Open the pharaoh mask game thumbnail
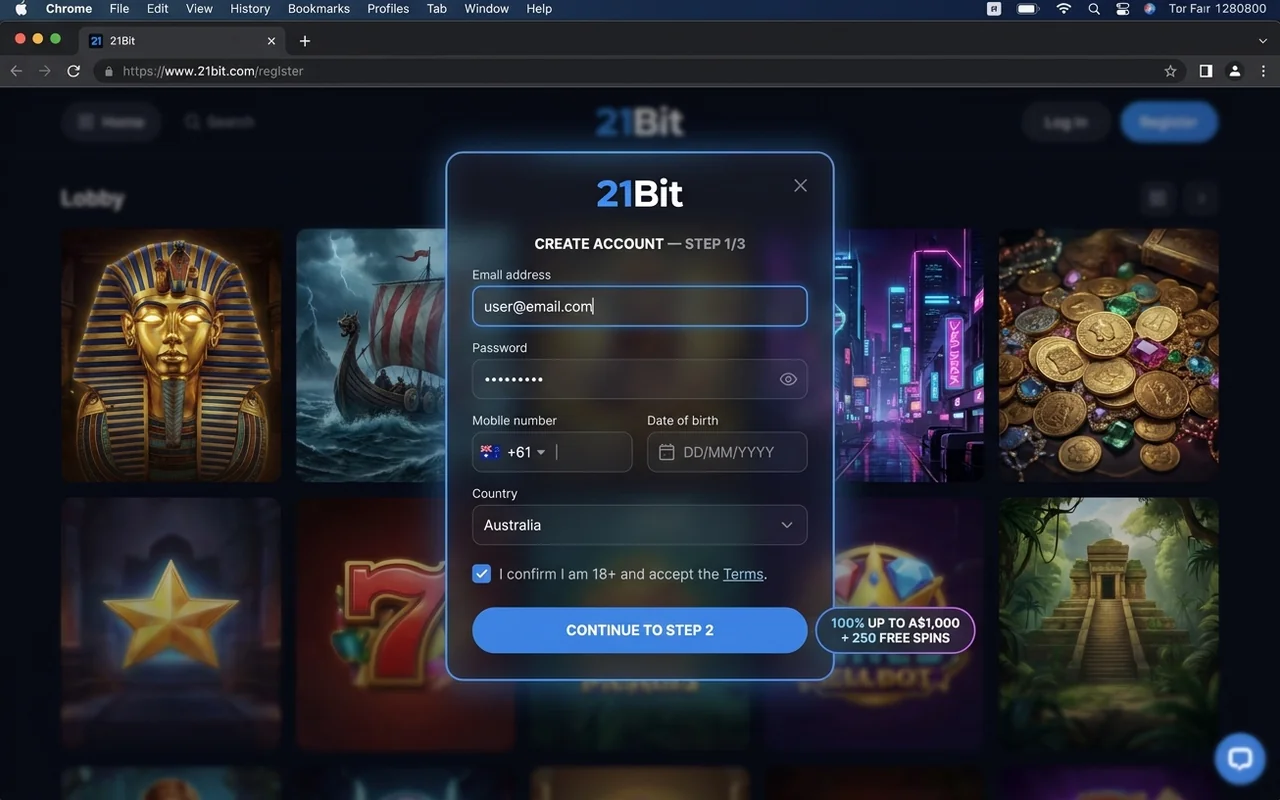The height and width of the screenshot is (800, 1280). 171,355
